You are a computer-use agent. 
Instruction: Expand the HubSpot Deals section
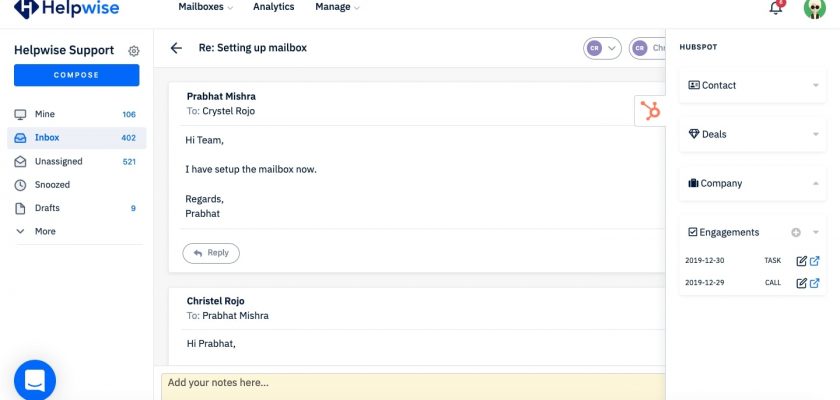(753, 134)
